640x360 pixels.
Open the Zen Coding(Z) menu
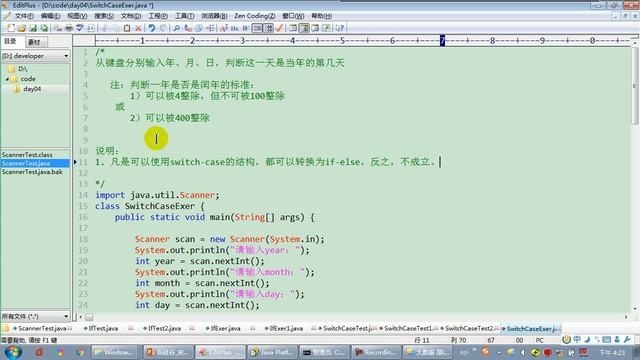coord(254,16)
